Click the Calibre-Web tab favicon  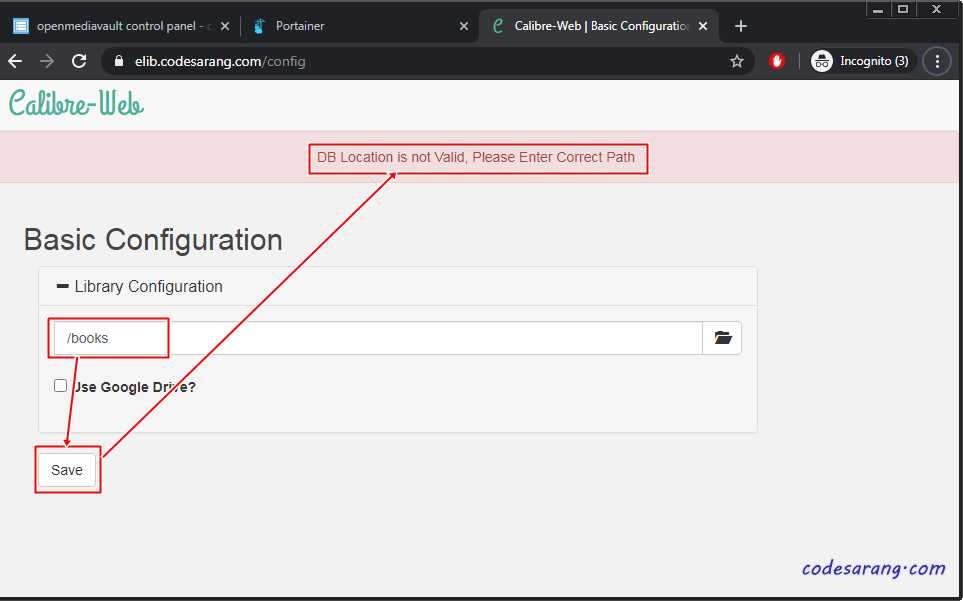[x=498, y=26]
